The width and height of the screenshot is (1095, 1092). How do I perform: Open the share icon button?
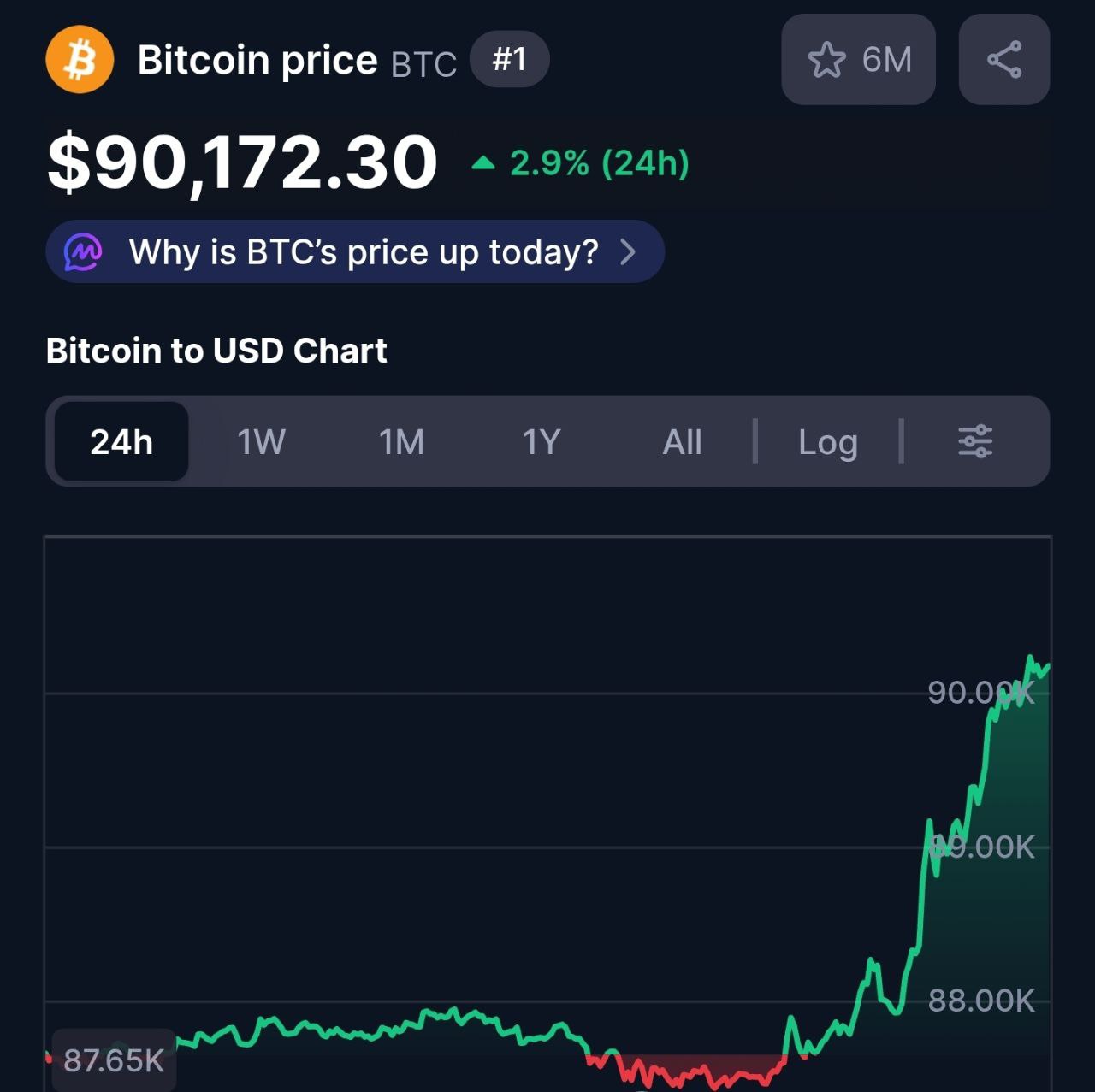[x=1003, y=60]
